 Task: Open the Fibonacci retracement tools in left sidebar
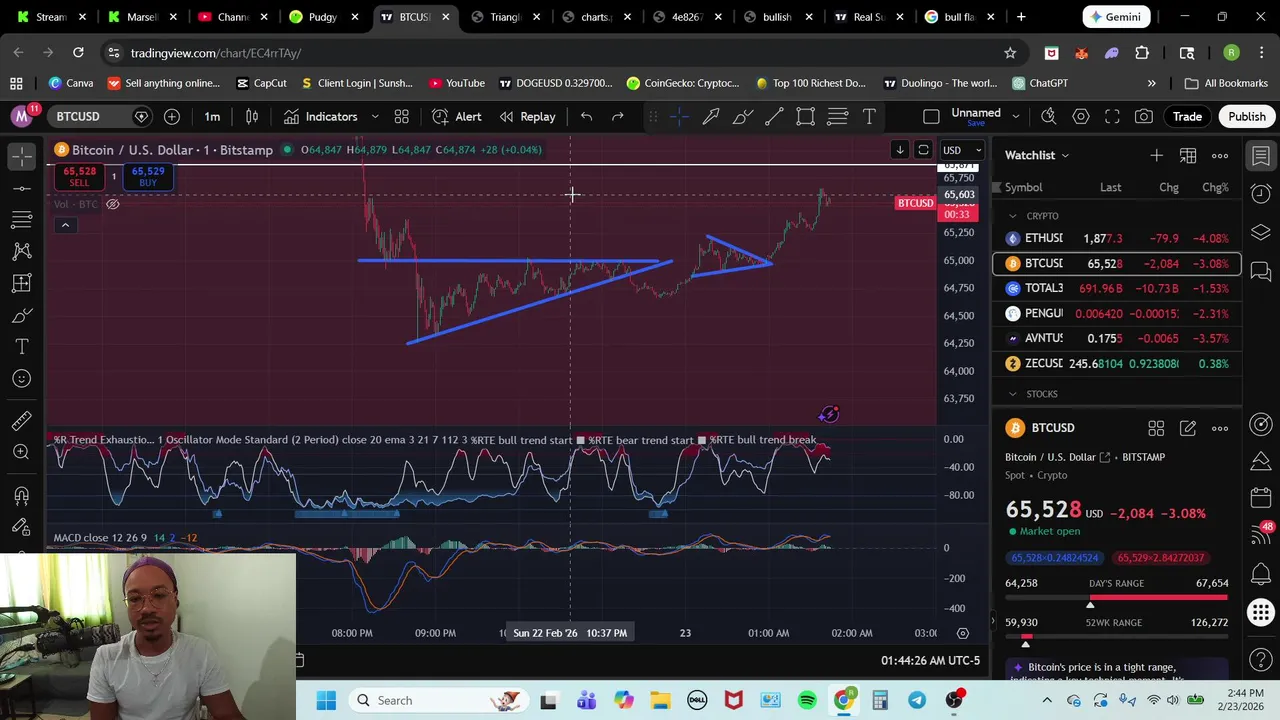tap(21, 219)
